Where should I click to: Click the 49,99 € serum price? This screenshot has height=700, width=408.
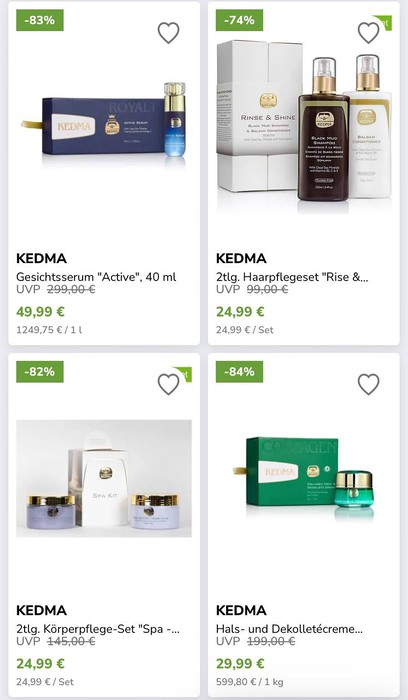(40, 312)
